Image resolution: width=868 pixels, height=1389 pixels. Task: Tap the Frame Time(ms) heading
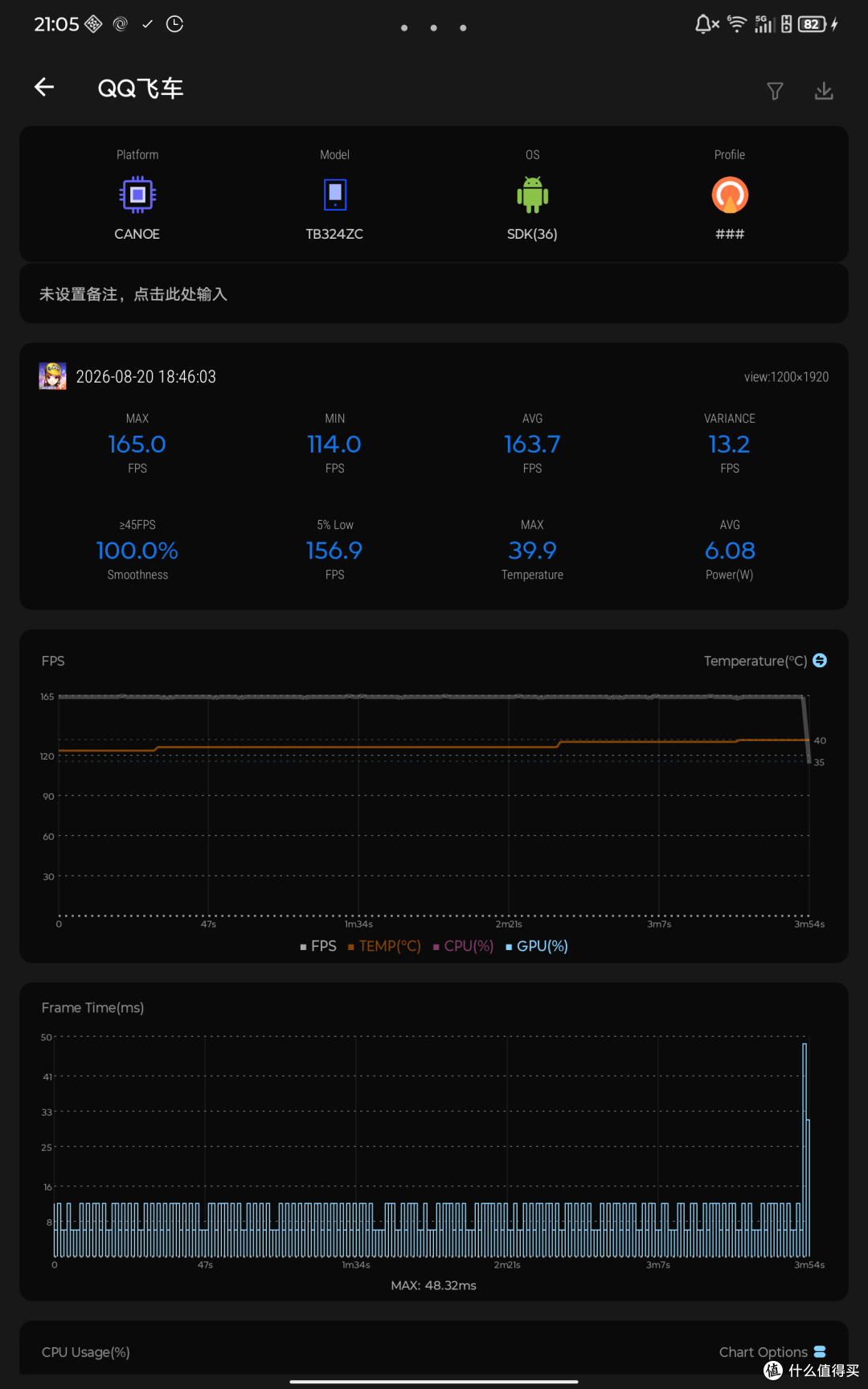92,1008
